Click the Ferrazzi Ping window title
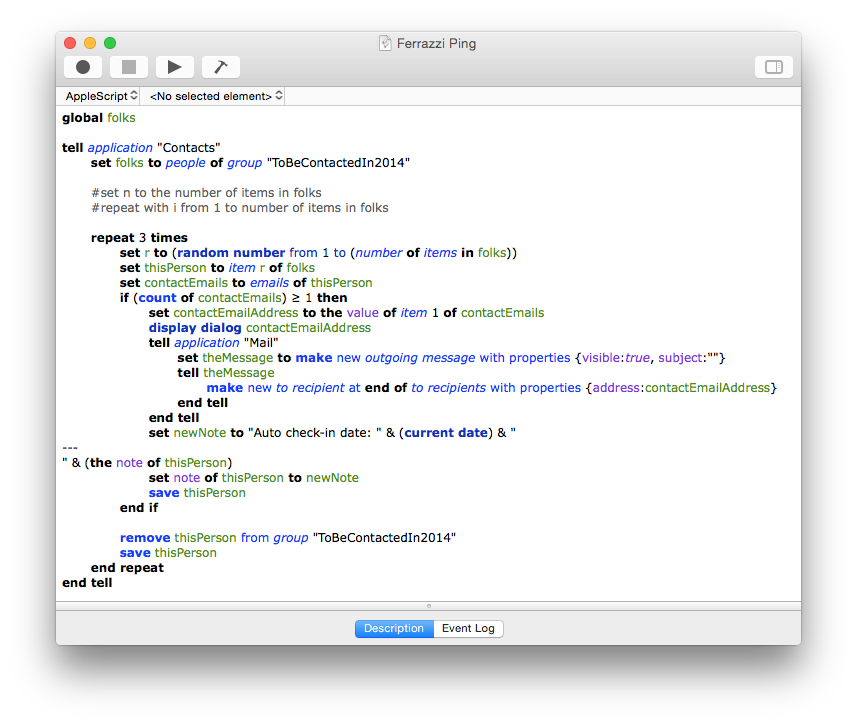 point(435,43)
